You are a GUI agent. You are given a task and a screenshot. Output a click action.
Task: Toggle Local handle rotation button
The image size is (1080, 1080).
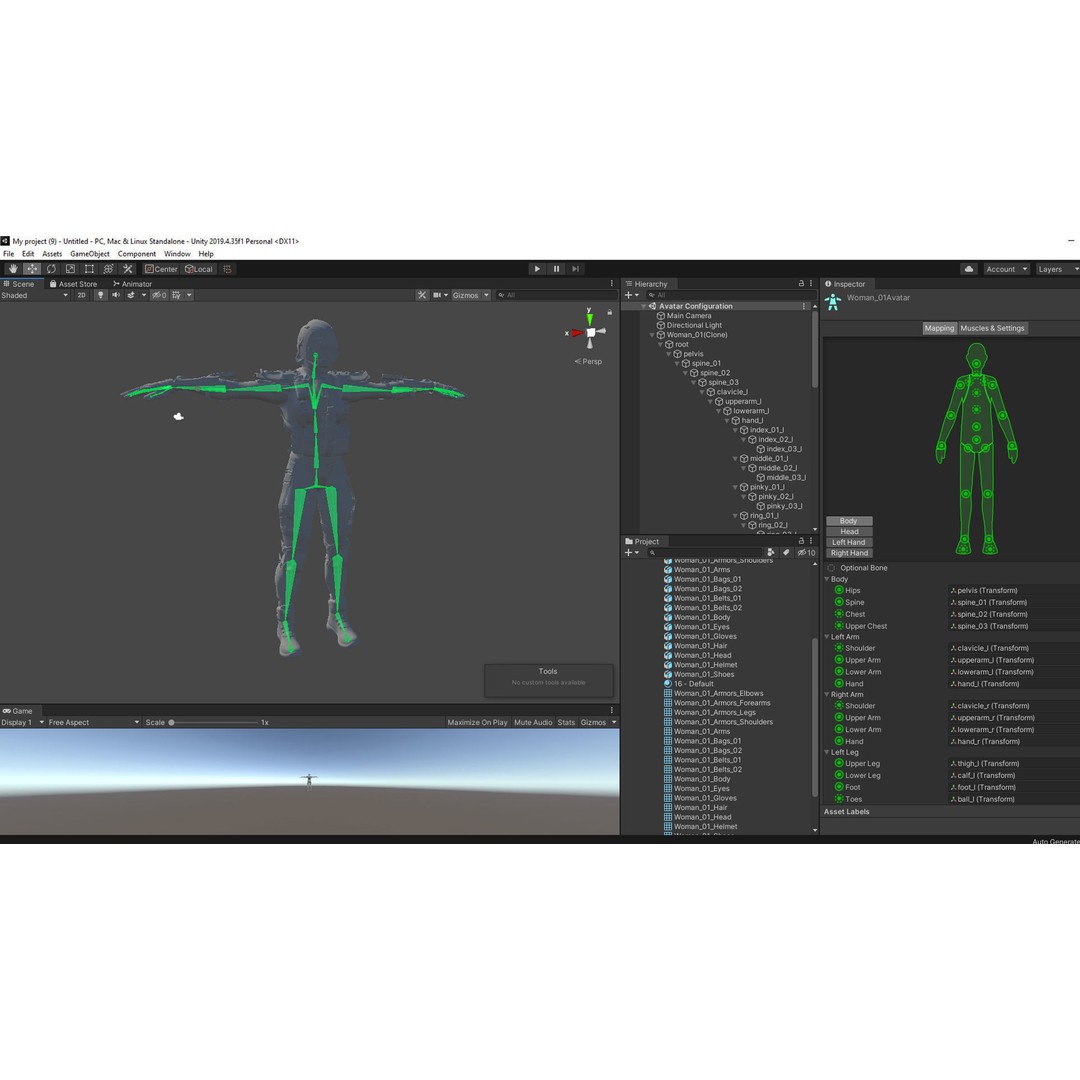tap(199, 269)
